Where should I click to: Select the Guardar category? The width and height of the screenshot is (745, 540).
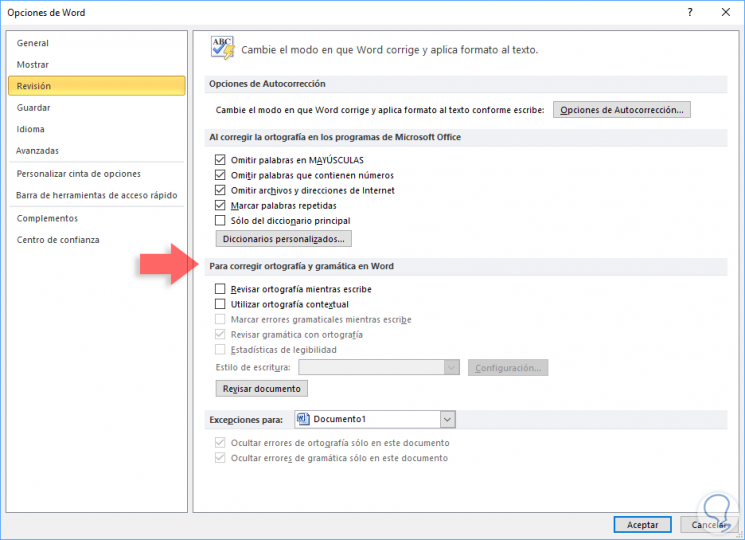97,108
